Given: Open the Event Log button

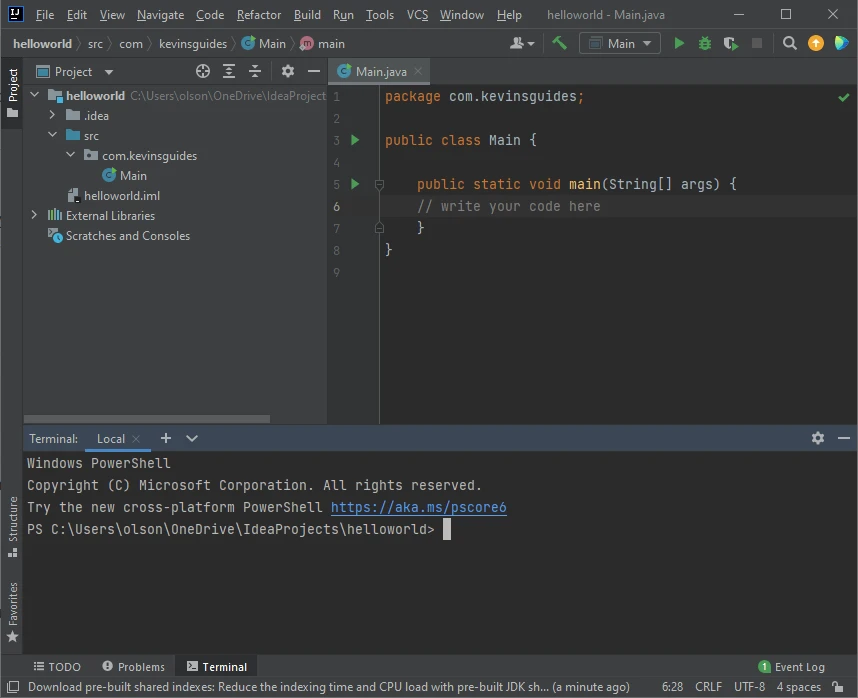Looking at the screenshot, I should 791,667.
